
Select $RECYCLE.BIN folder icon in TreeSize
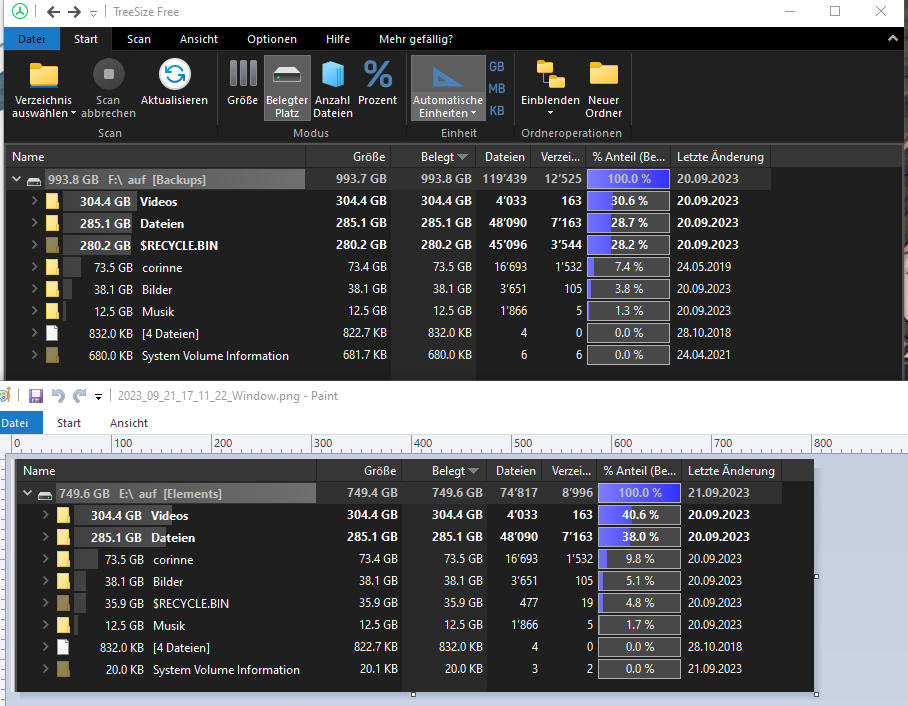[x=52, y=246]
